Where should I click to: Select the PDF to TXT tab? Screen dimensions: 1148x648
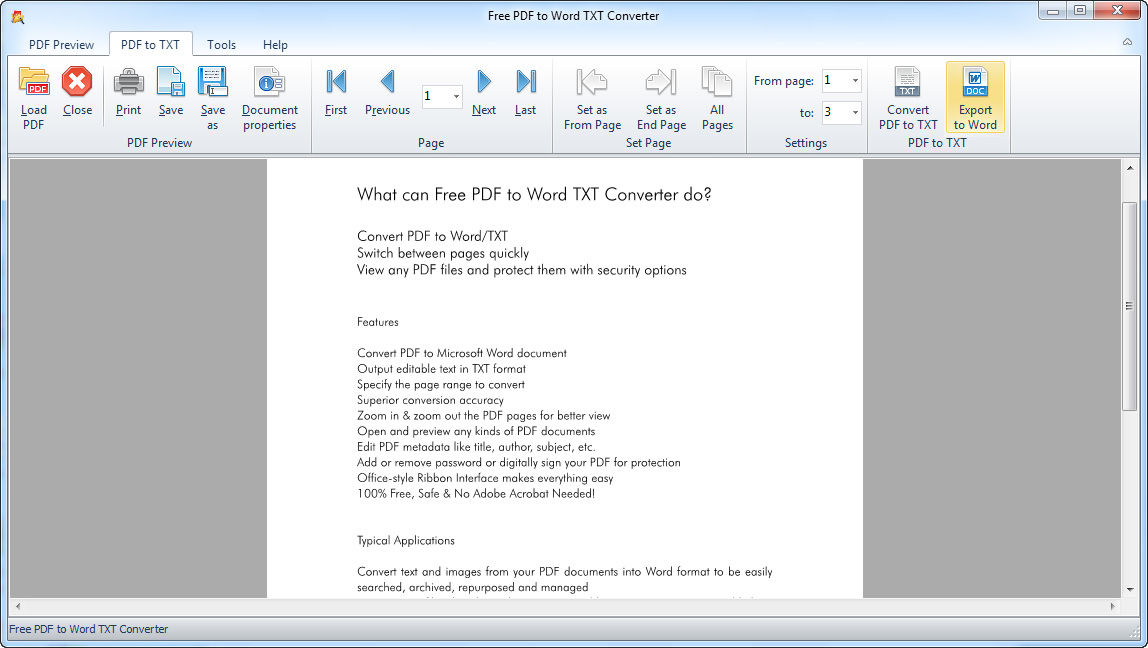pyautogui.click(x=150, y=45)
